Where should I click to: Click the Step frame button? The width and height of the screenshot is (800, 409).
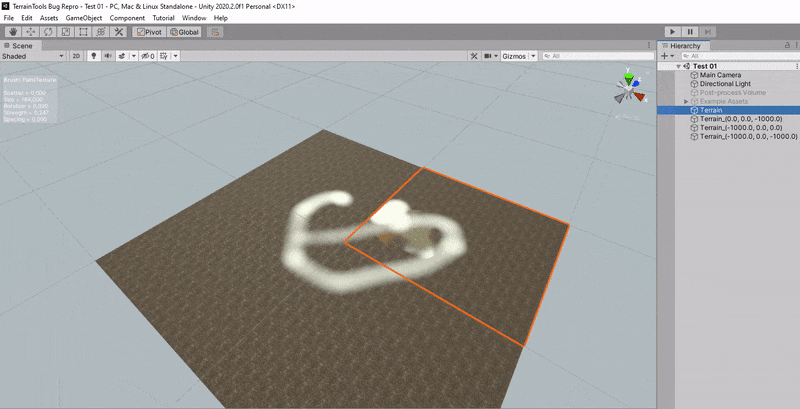coord(707,32)
